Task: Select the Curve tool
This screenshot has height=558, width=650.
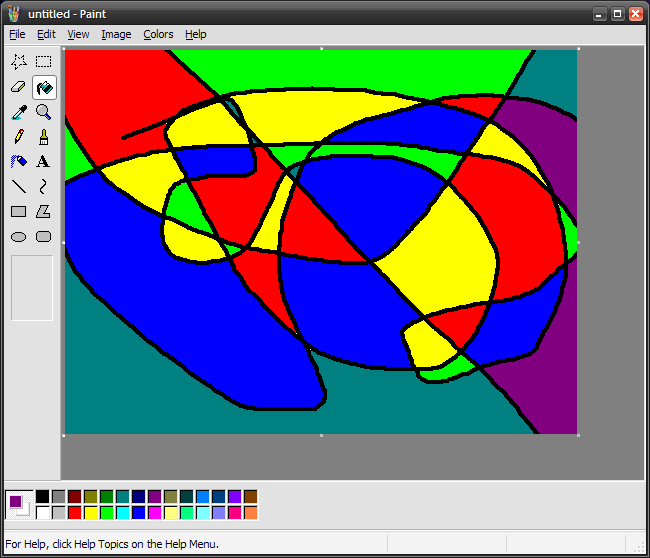Action: click(44, 187)
